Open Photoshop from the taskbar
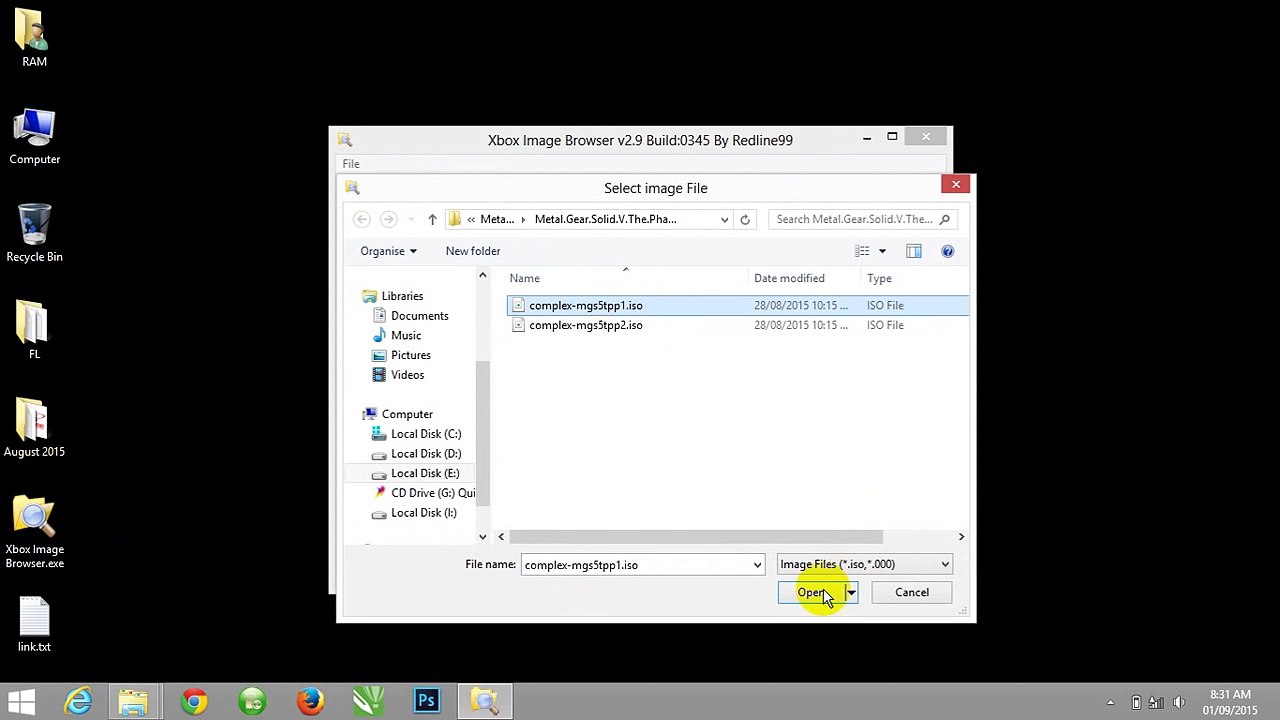 coord(426,701)
